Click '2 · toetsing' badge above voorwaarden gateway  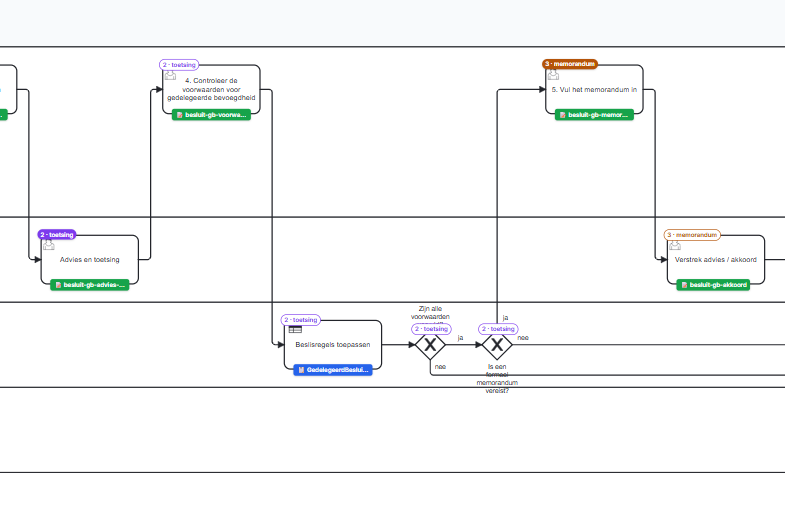pyautogui.click(x=432, y=329)
